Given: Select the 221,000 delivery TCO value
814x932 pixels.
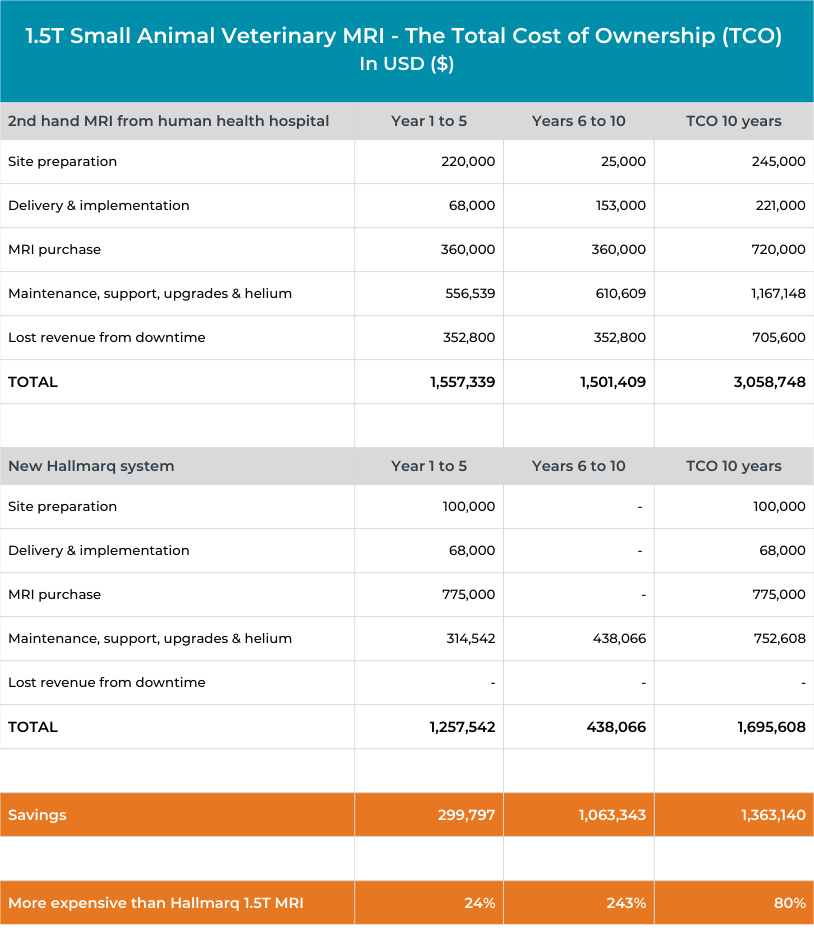Looking at the screenshot, I should pos(780,206).
